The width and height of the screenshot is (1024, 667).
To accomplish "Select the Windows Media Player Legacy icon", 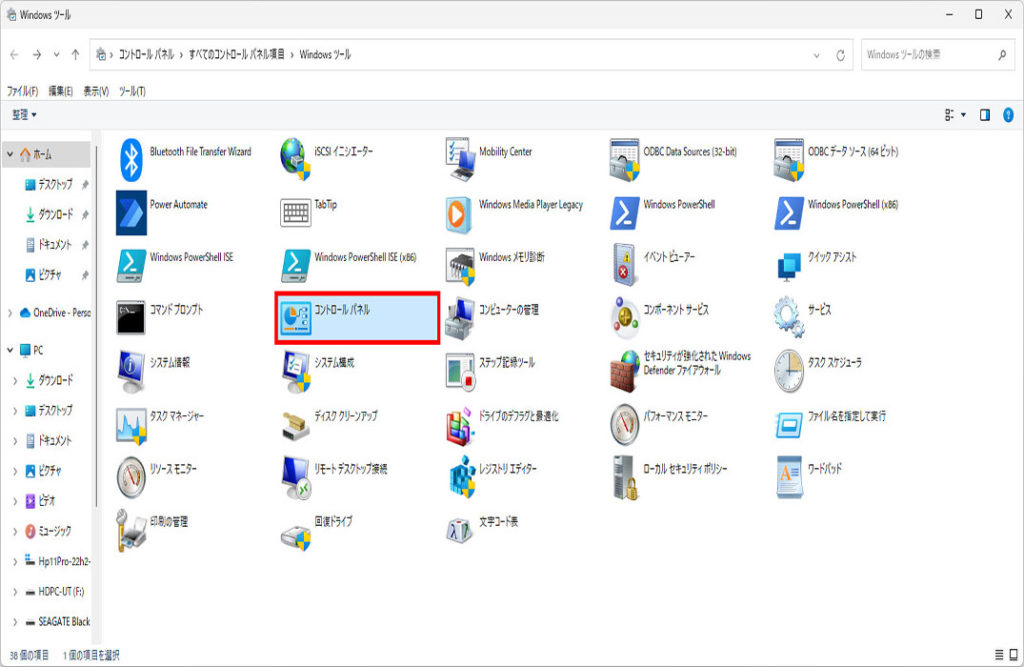I will click(461, 211).
